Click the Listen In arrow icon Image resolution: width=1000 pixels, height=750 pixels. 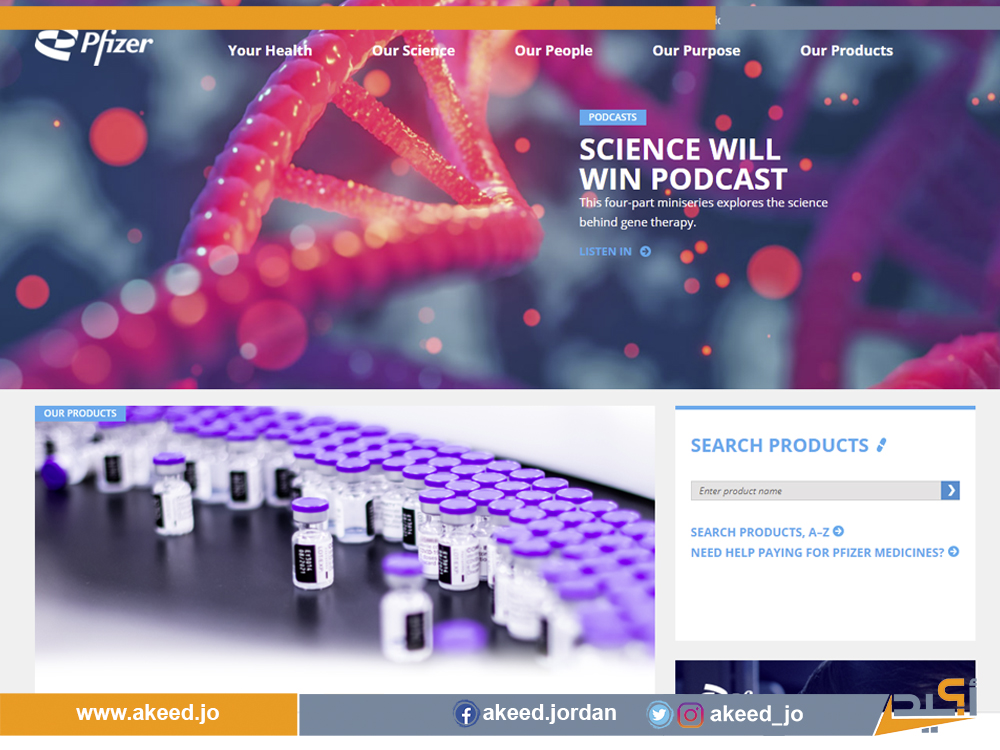[645, 251]
